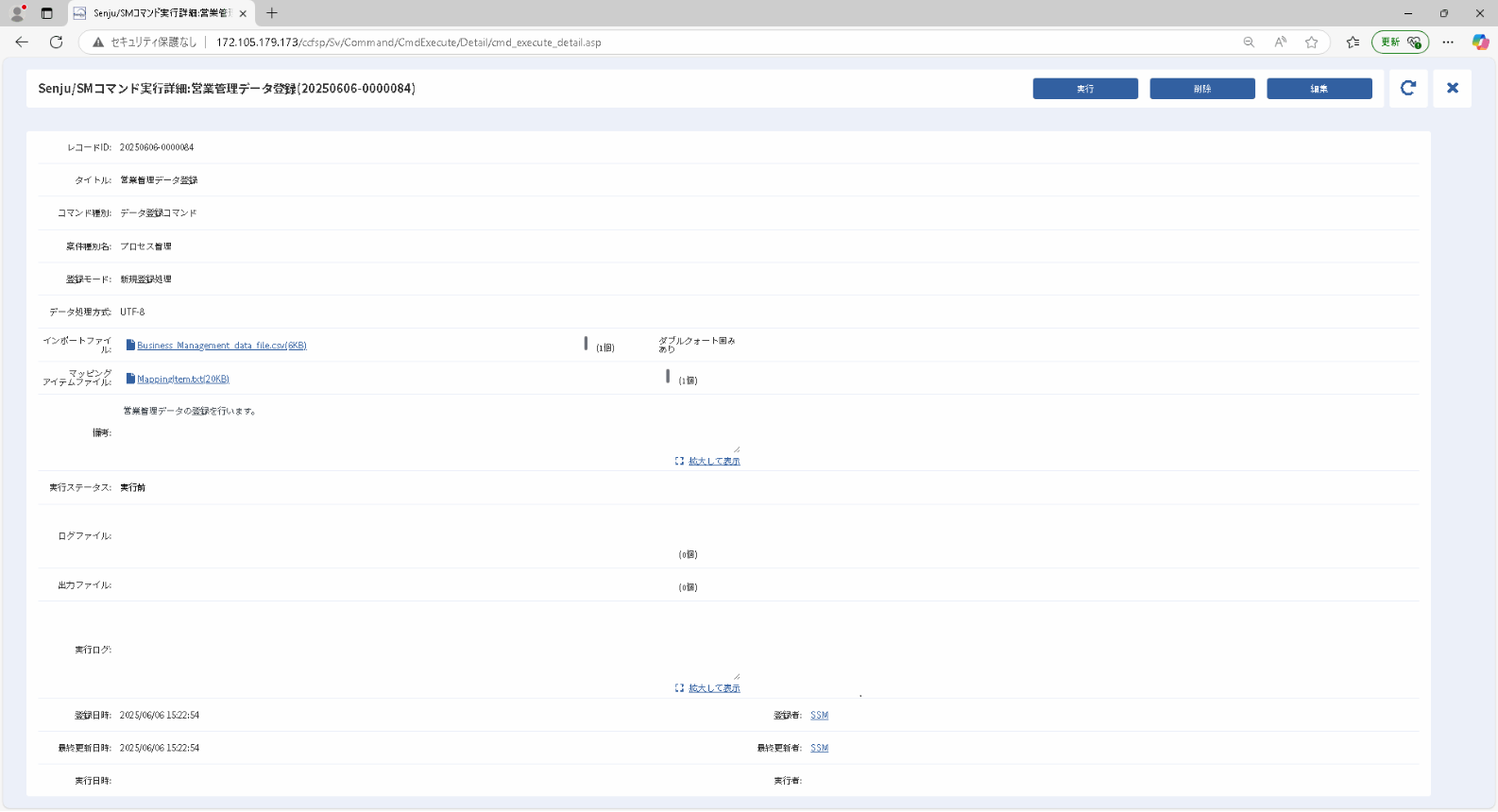Open the MappingItem.txt file link
Viewport: 1498px width, 812px height.
coord(183,380)
